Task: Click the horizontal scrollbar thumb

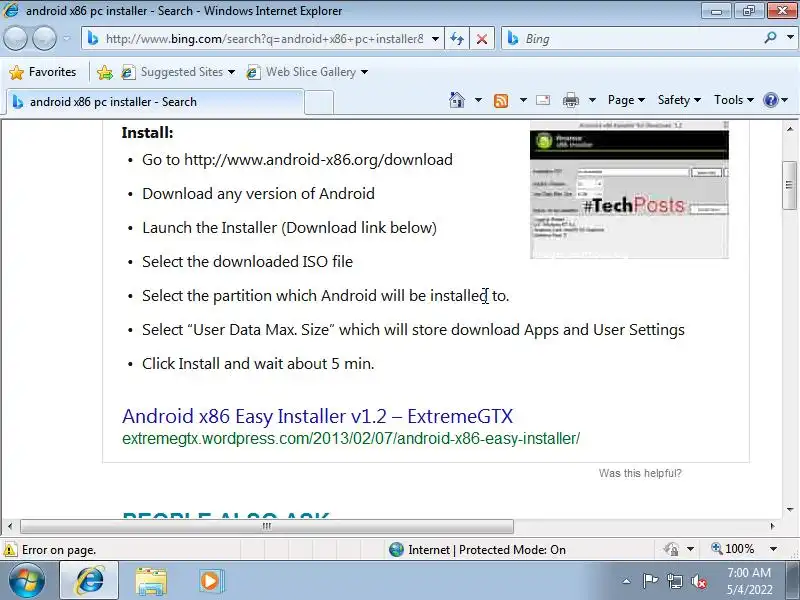Action: (267, 526)
